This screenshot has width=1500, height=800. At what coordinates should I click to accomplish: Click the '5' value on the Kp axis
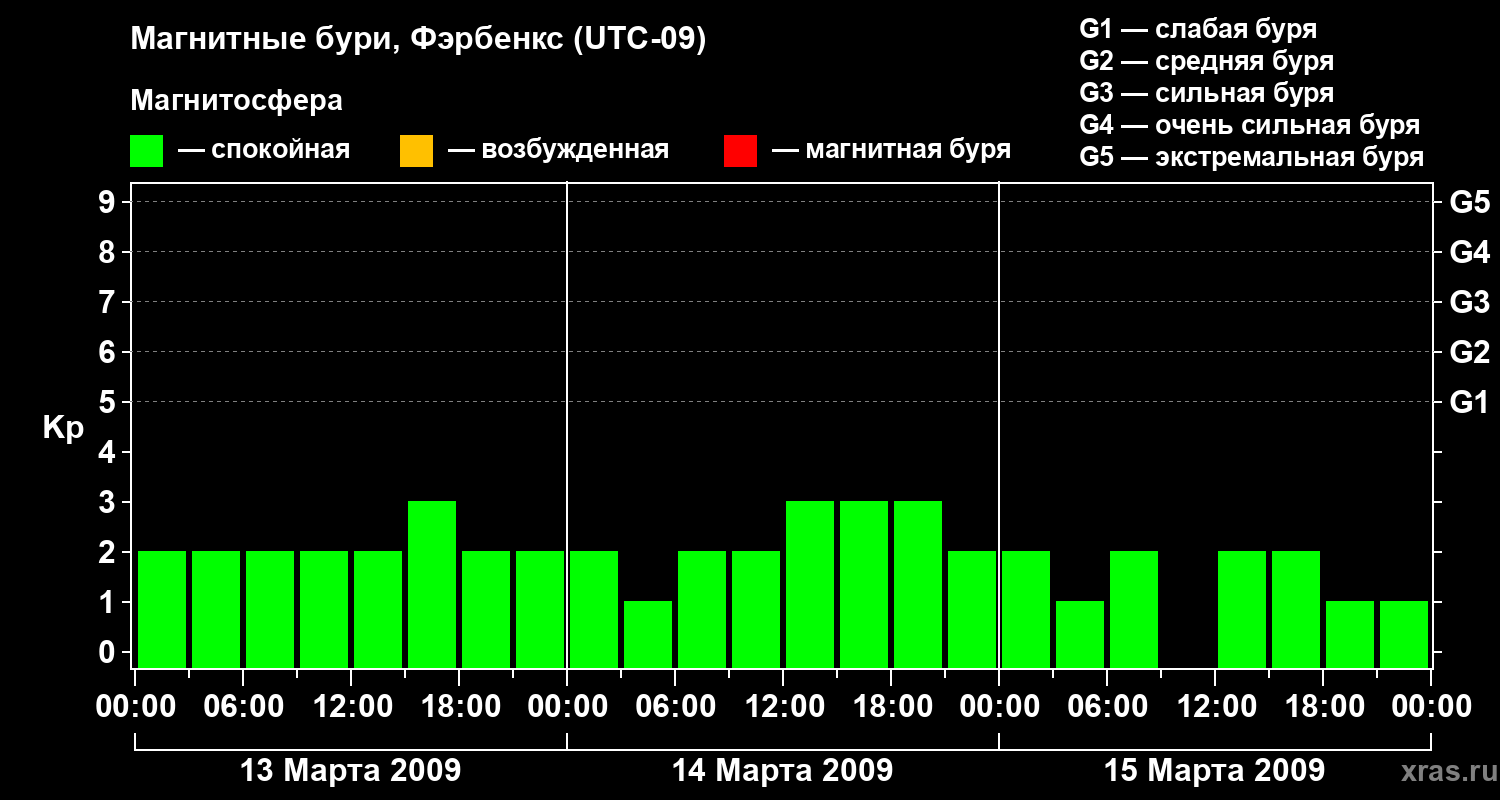pos(108,402)
